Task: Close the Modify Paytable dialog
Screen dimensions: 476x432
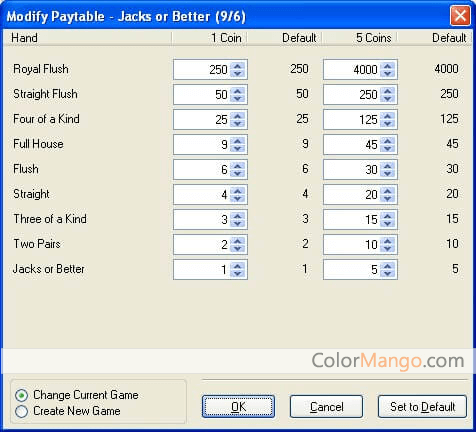Action: pyautogui.click(x=460, y=16)
